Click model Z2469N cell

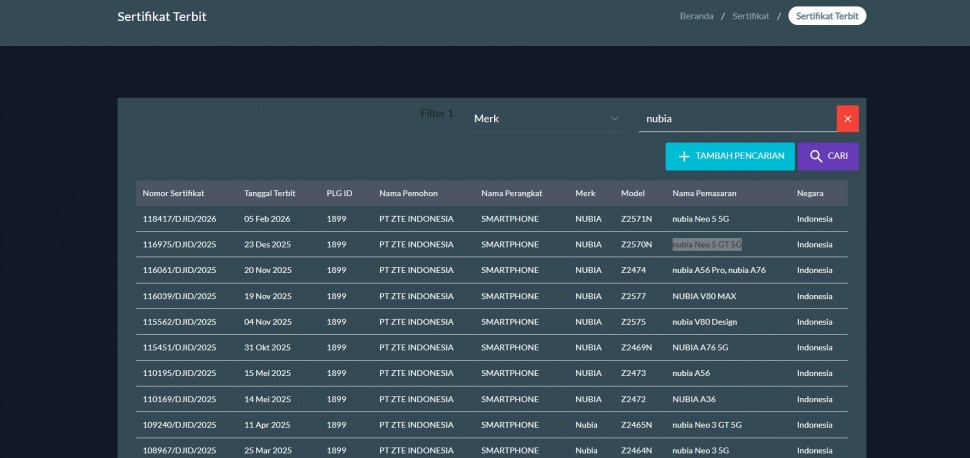pyautogui.click(x=636, y=348)
